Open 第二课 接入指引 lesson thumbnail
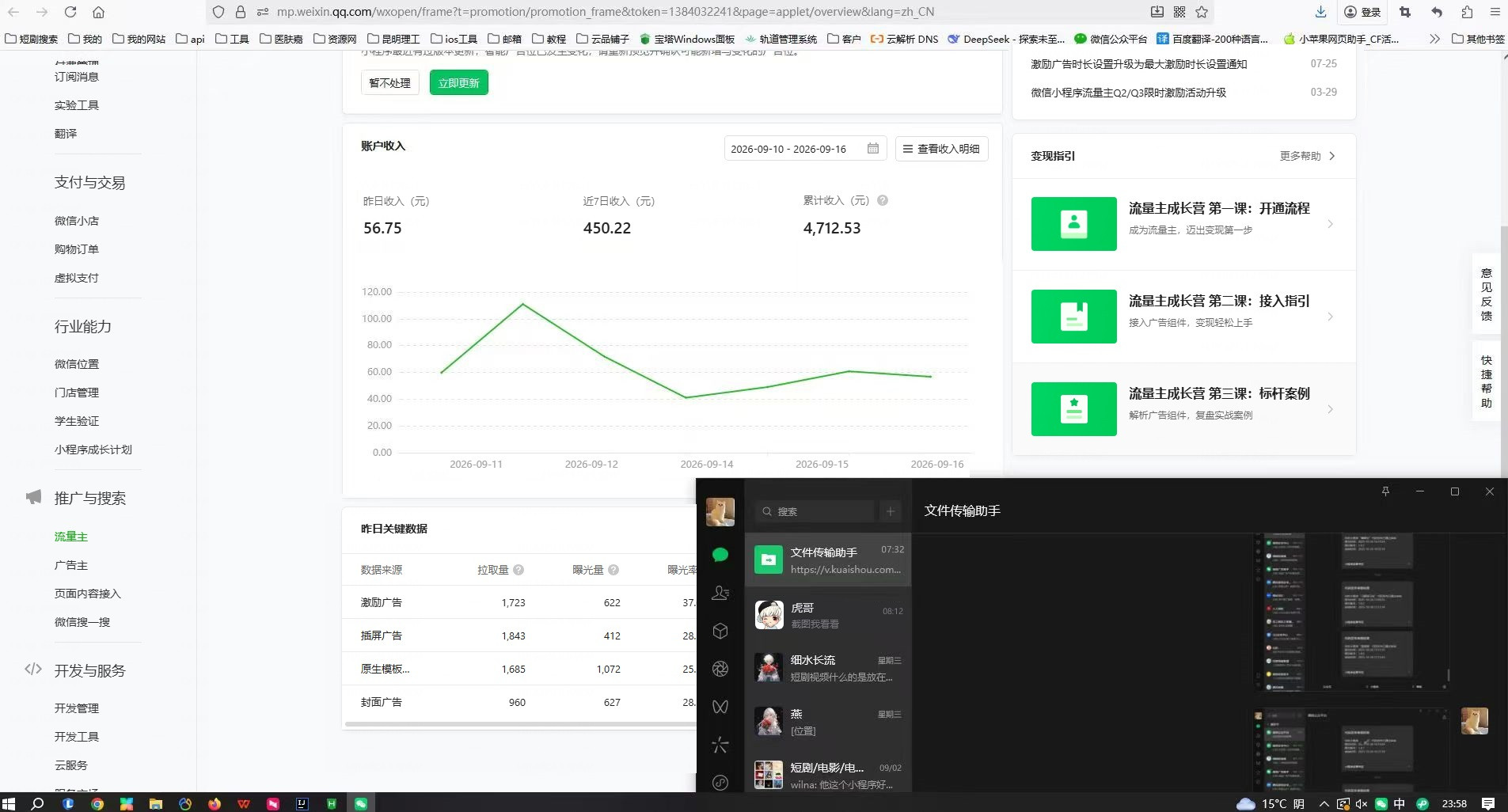The width and height of the screenshot is (1508, 812). (x=1074, y=317)
